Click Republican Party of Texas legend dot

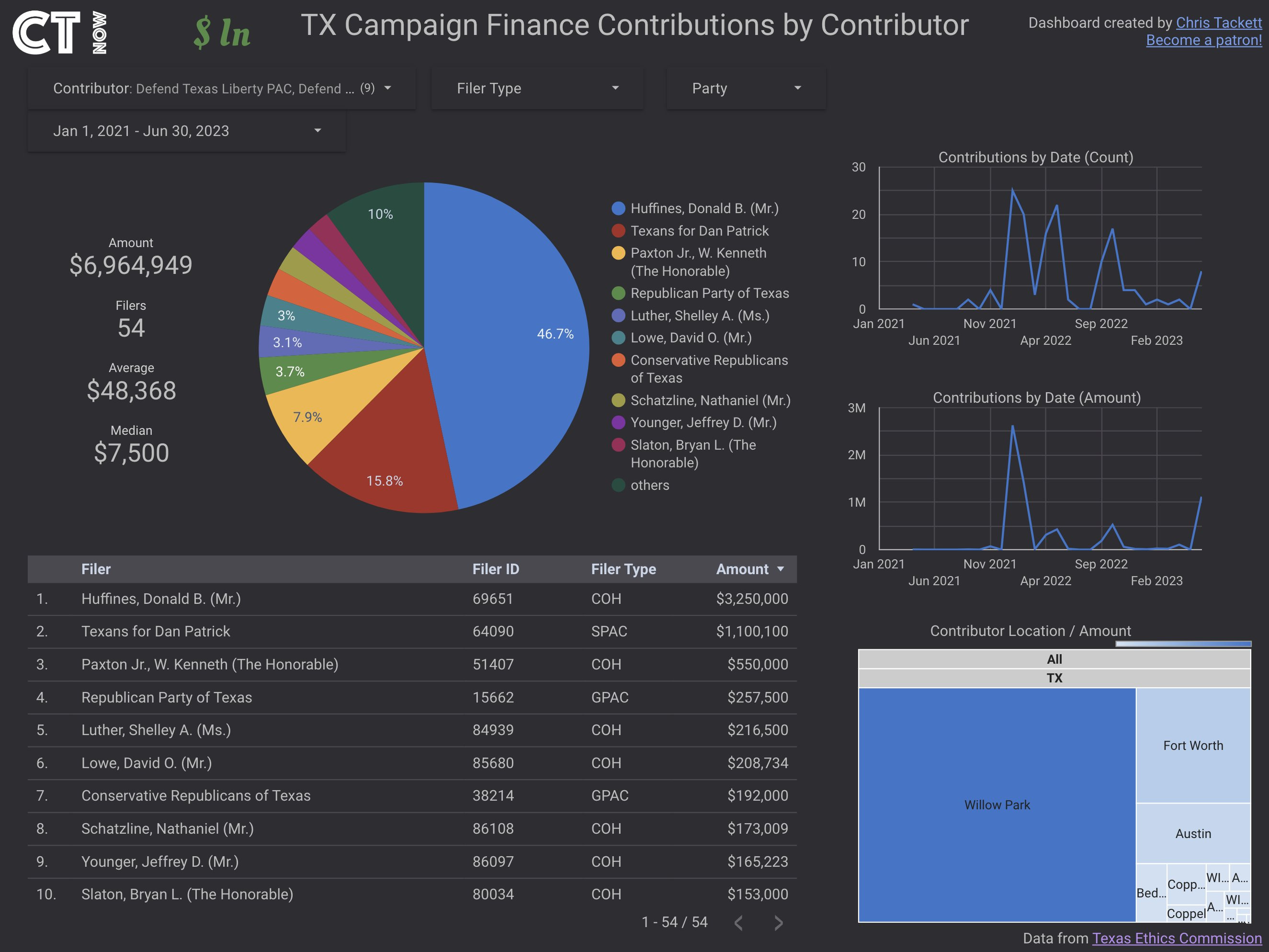pyautogui.click(x=618, y=293)
